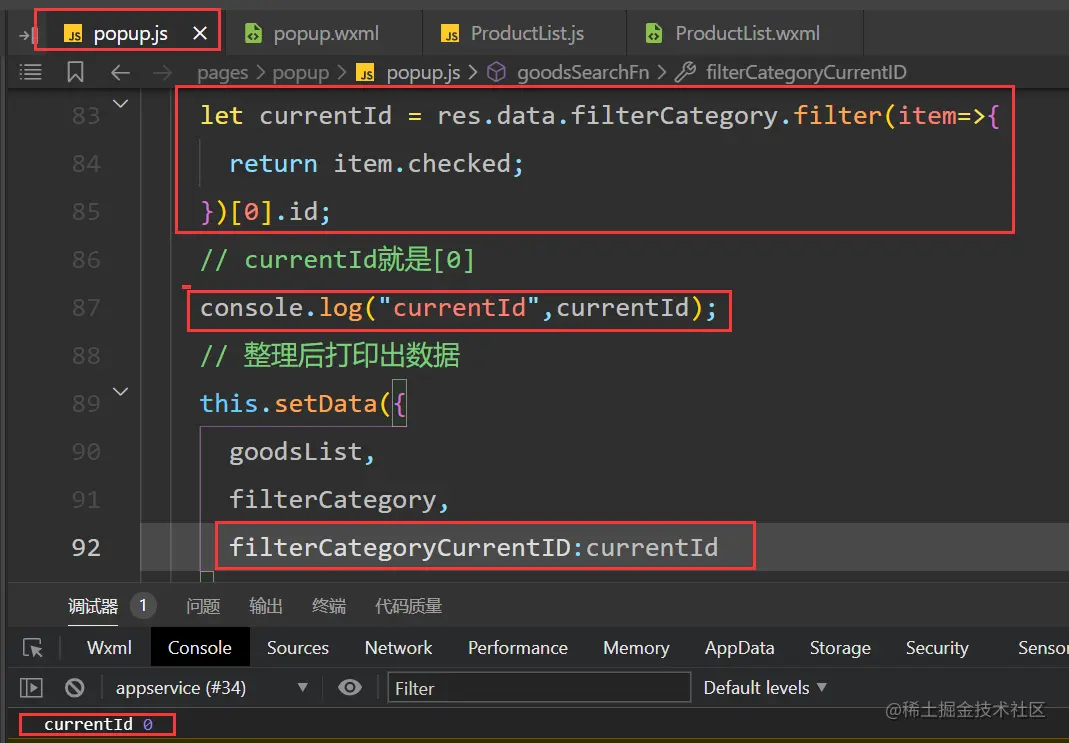This screenshot has height=743, width=1069.
Task: Open the Network devtools tab
Action: click(x=398, y=648)
